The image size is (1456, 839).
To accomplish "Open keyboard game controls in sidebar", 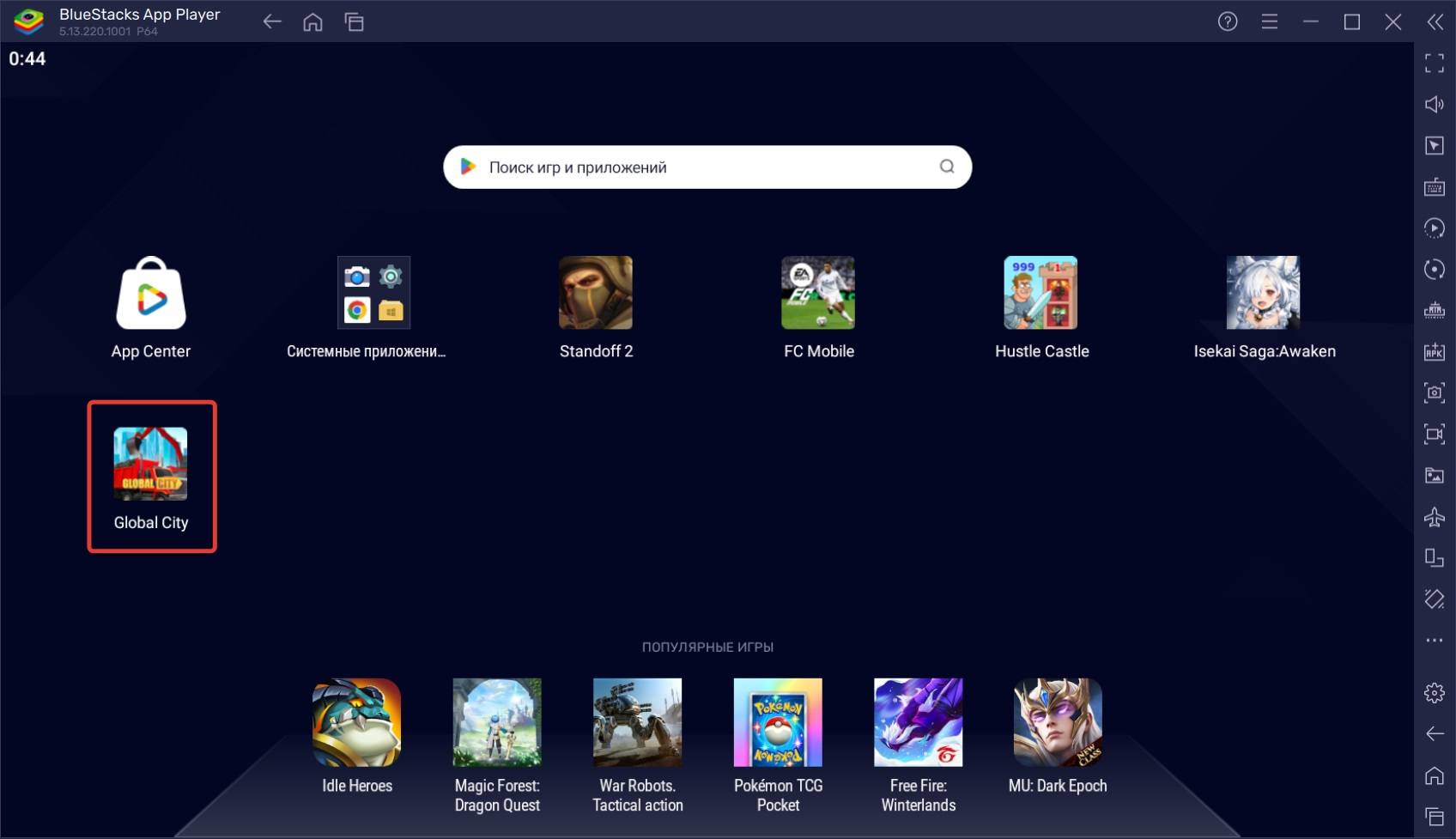I will [x=1435, y=186].
